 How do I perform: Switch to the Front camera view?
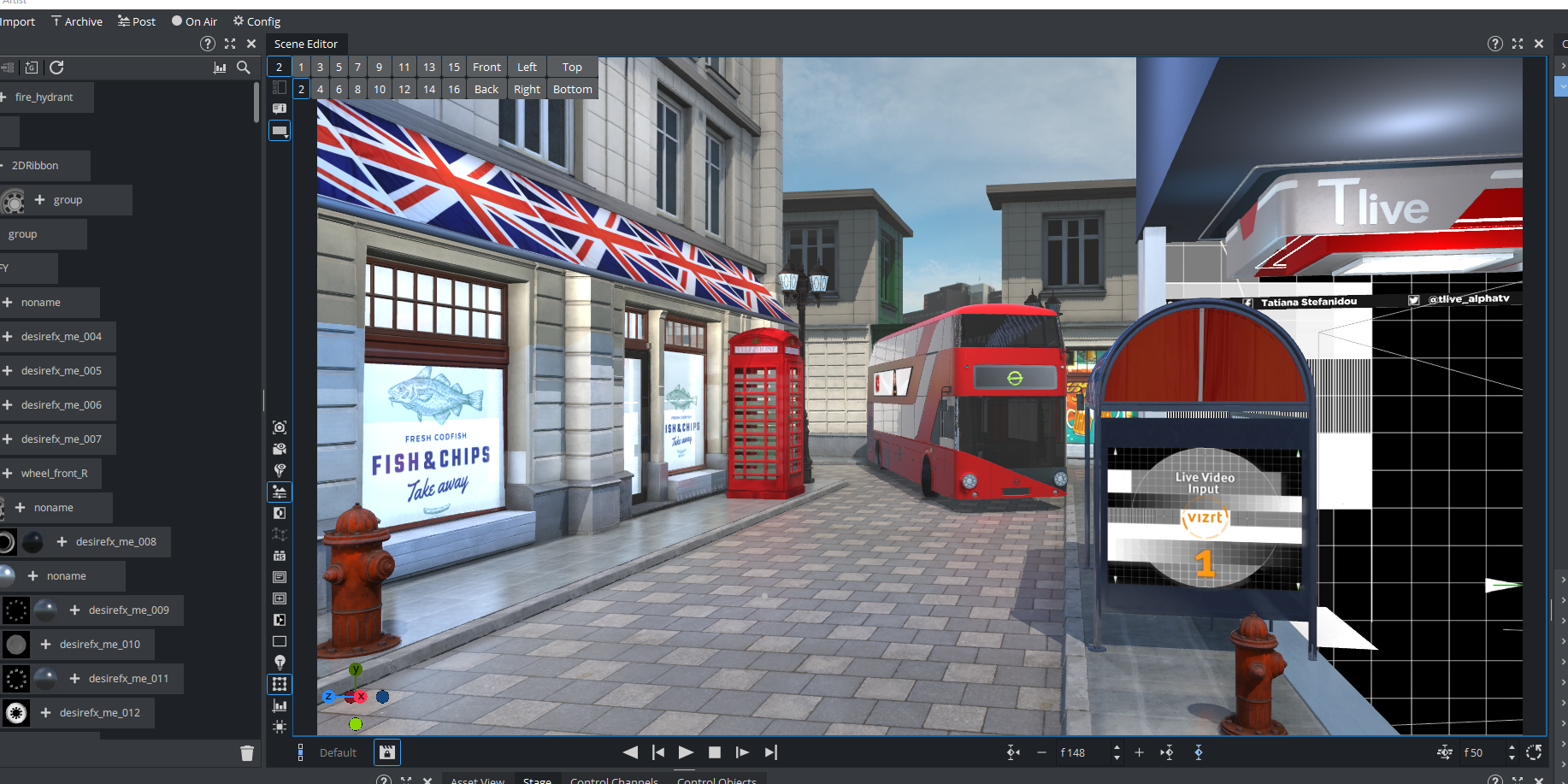[486, 68]
